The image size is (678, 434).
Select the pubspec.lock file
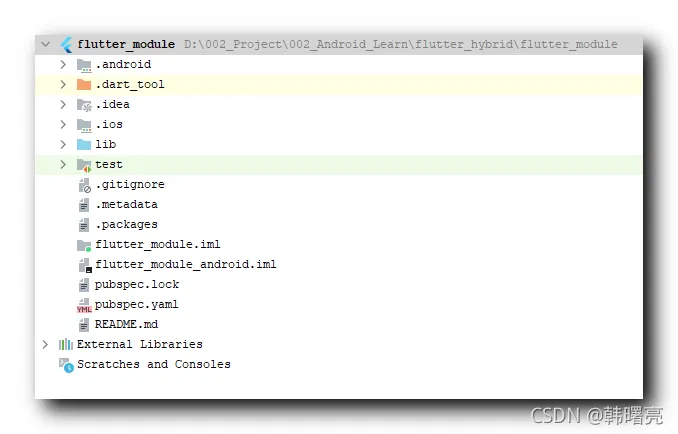coord(137,284)
